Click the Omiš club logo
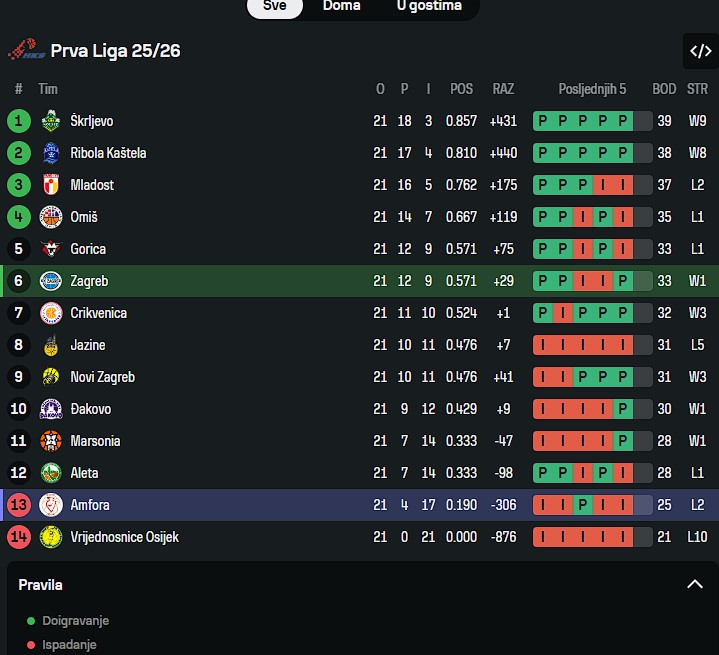Screen dimensions: 719x655 tap(50, 217)
